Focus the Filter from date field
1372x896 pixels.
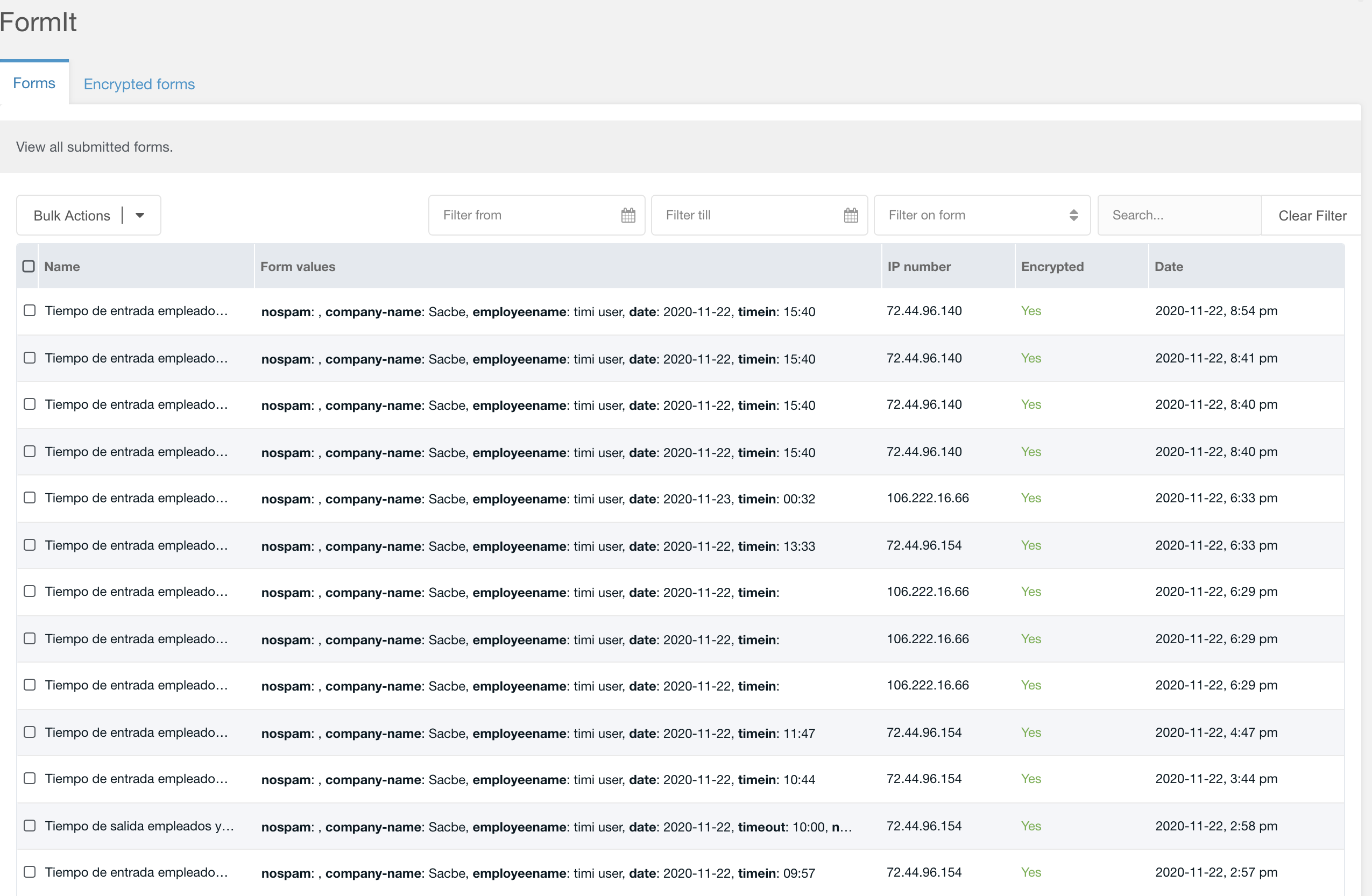[x=519, y=216]
